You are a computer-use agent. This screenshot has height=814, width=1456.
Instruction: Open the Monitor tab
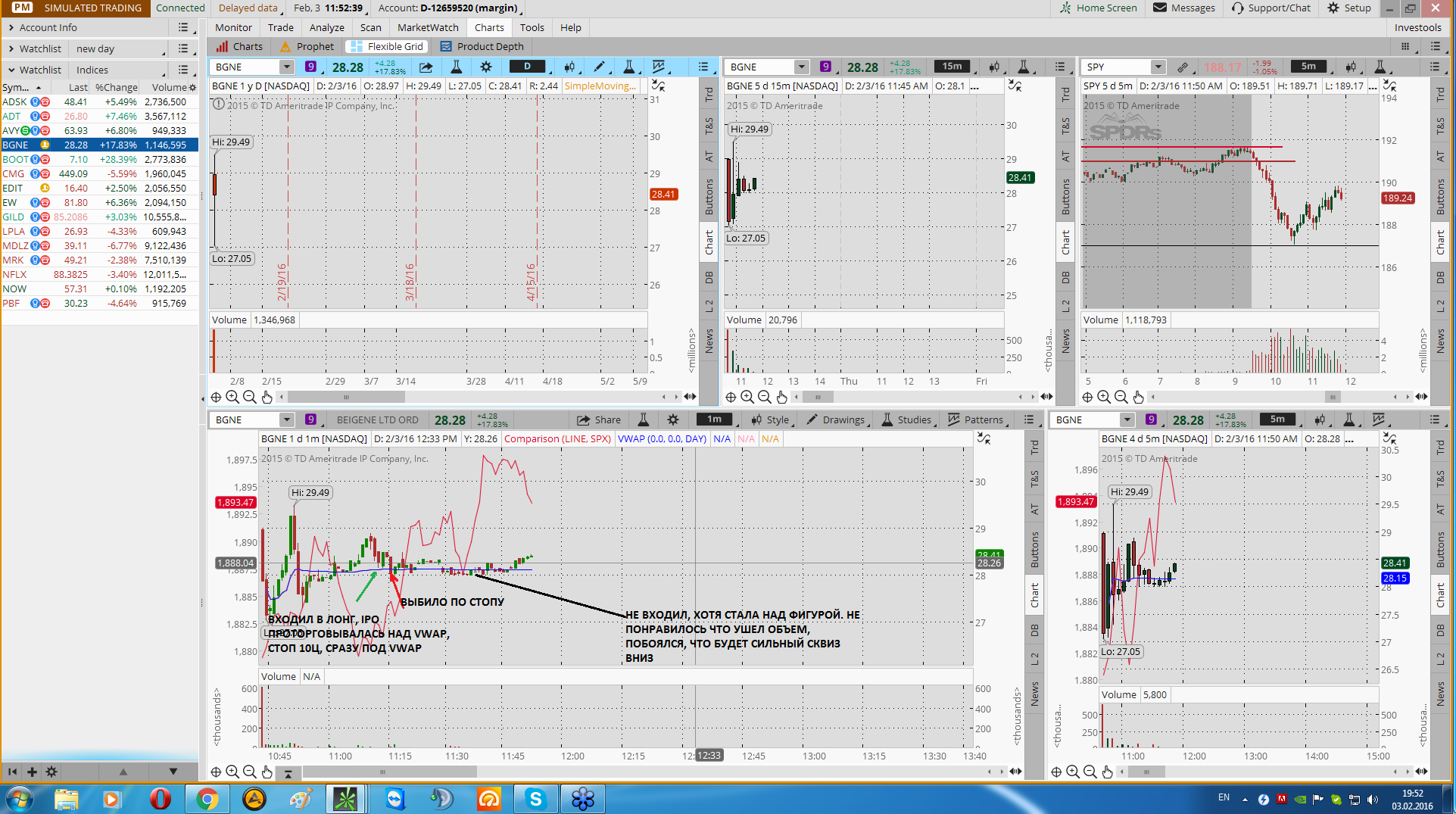pyautogui.click(x=233, y=27)
